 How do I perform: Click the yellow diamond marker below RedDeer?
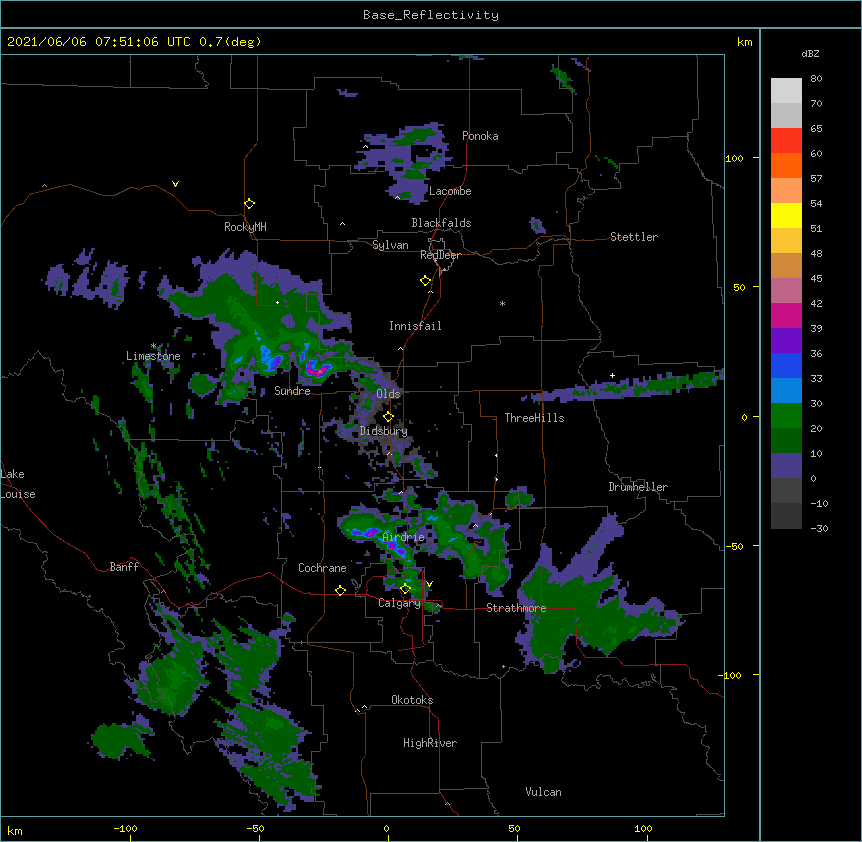pos(426,281)
